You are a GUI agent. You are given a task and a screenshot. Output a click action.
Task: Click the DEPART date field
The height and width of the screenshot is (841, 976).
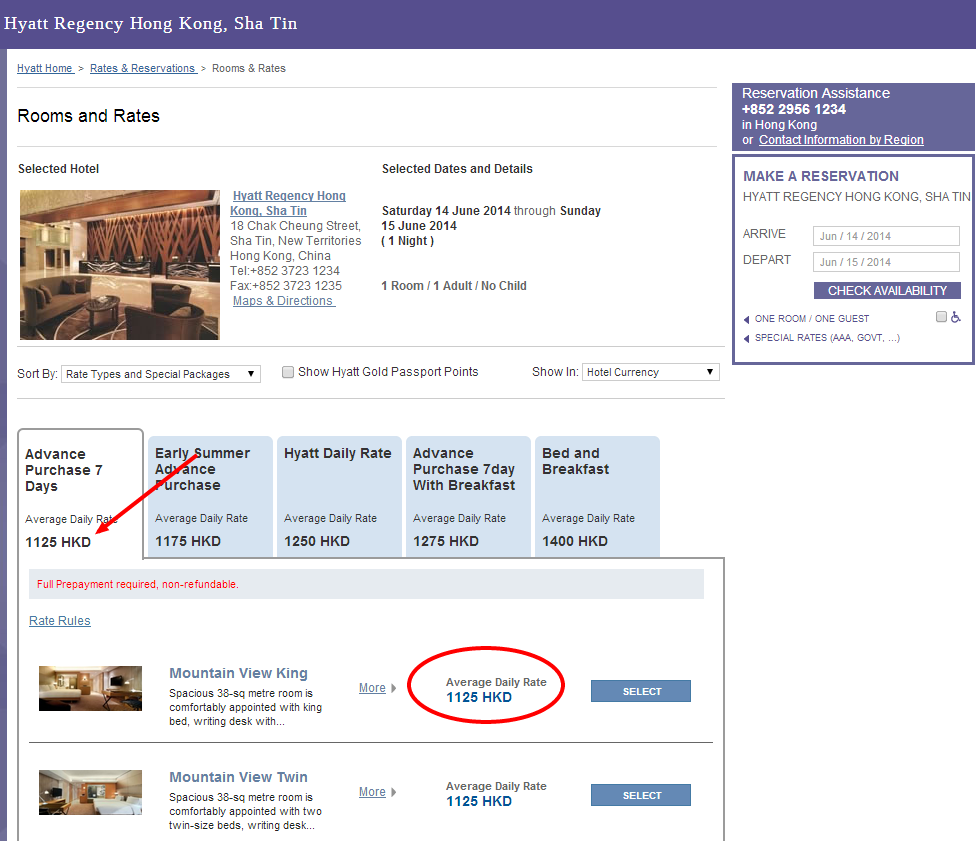click(886, 262)
